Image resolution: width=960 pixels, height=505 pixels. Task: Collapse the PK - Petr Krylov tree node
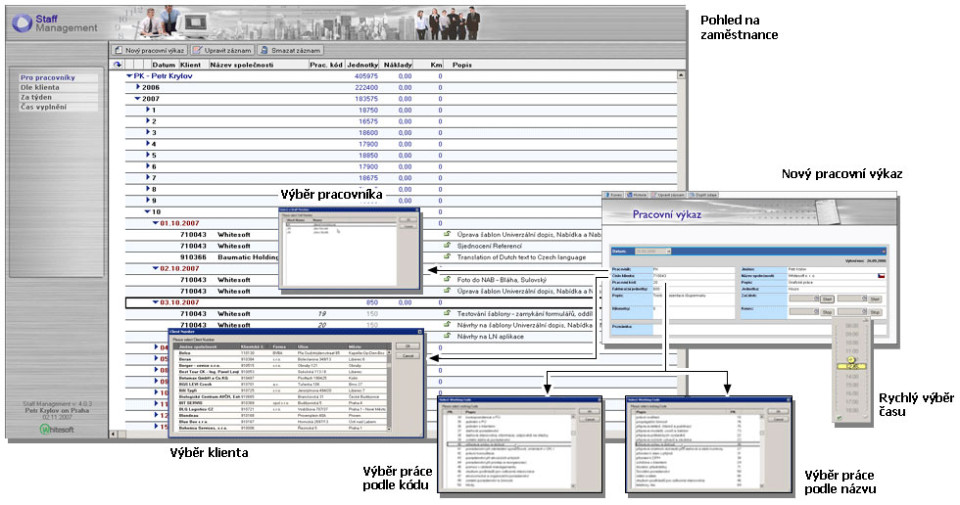(128, 76)
